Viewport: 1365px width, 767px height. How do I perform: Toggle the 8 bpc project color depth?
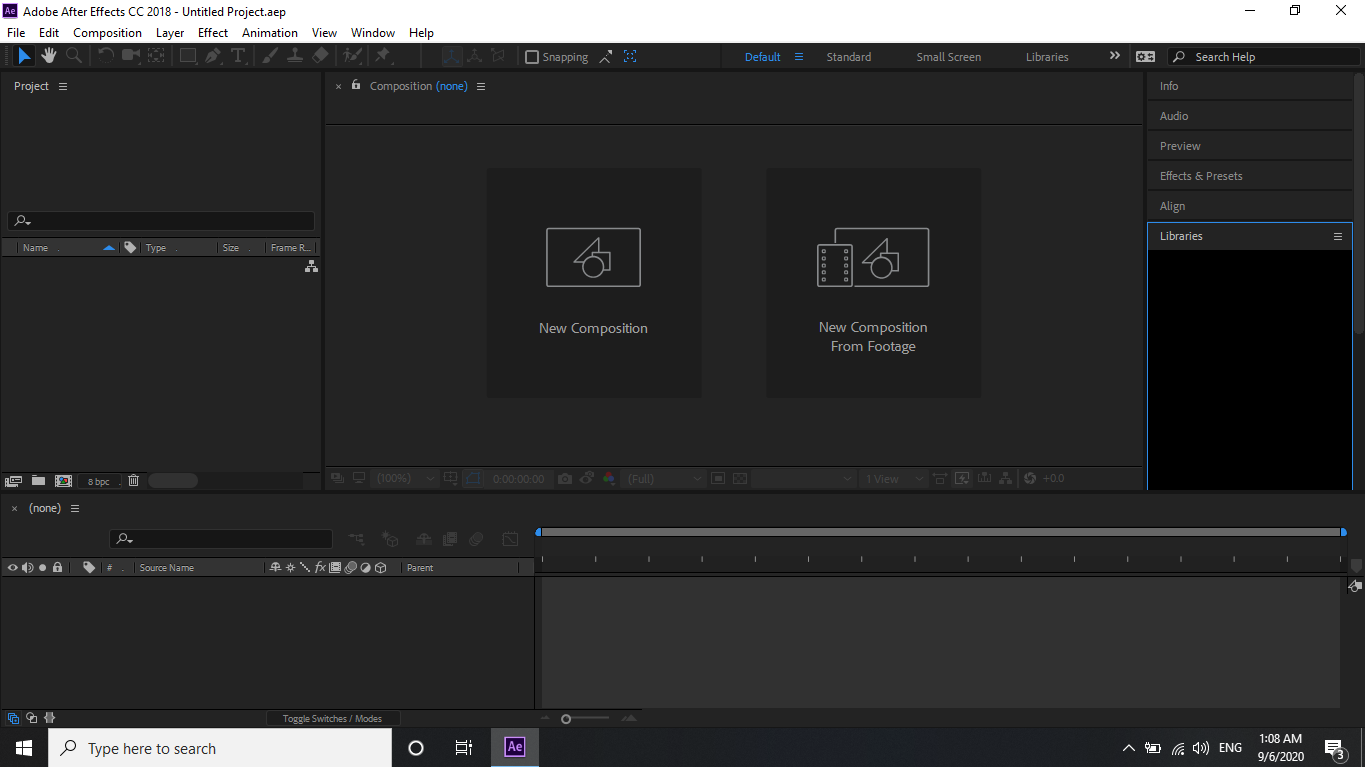[100, 480]
